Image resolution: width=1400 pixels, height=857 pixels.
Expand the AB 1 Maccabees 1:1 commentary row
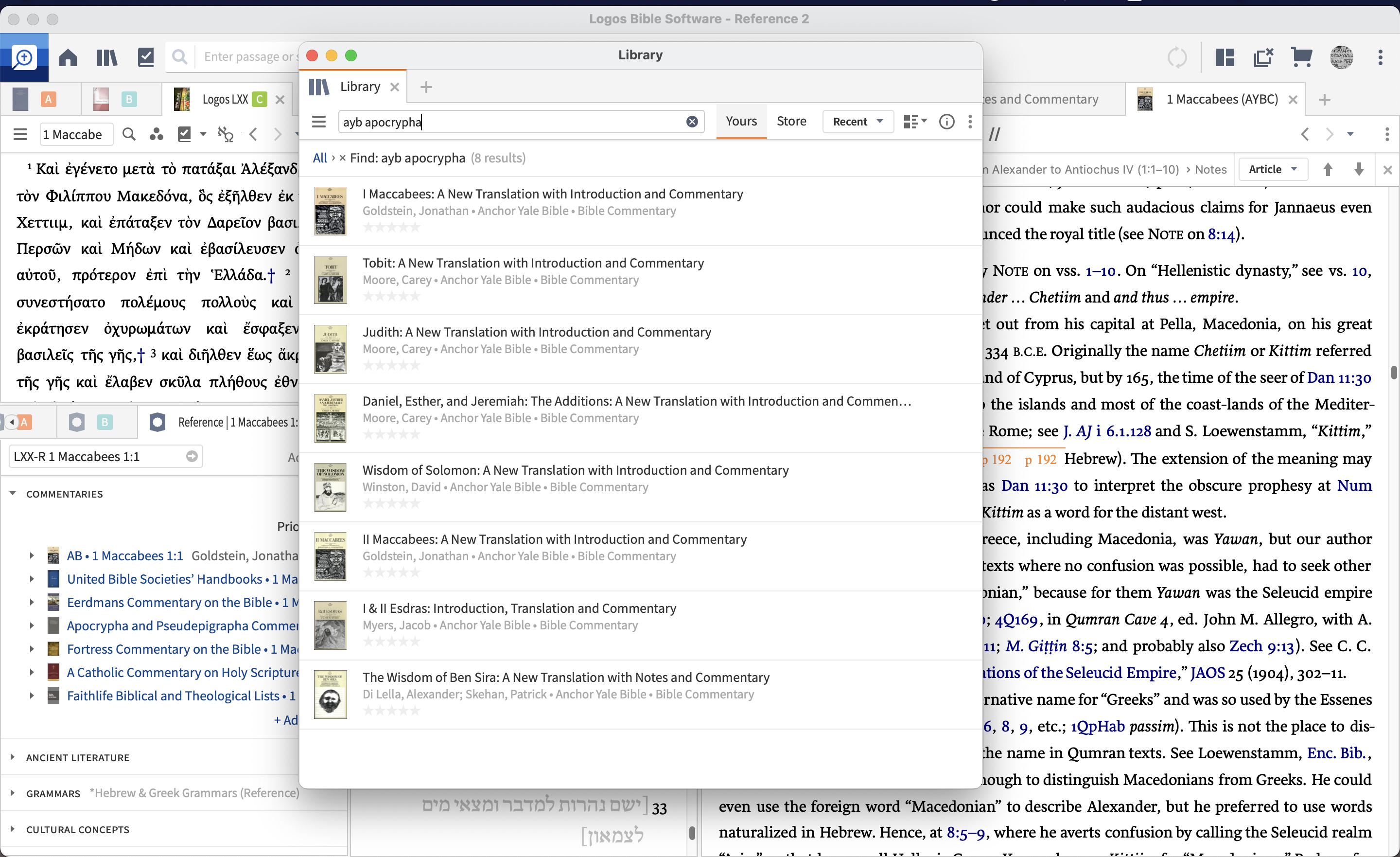point(32,555)
